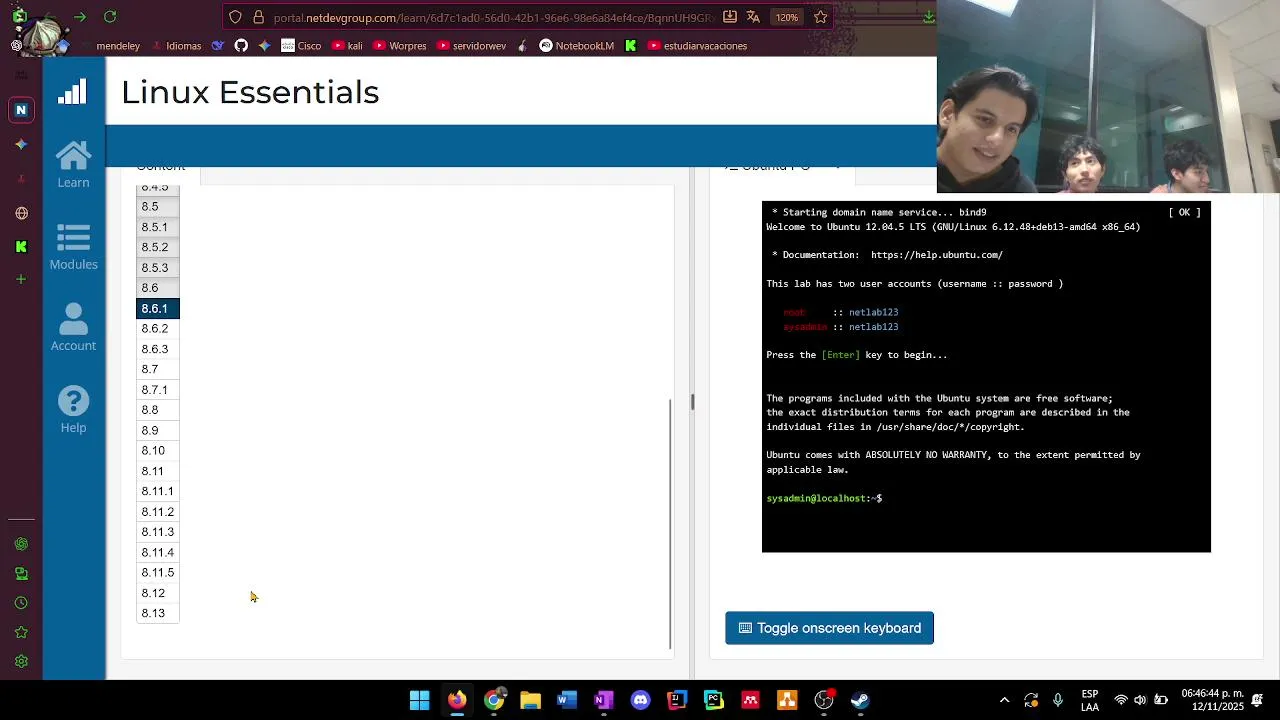The image size is (1280, 720).
Task: Click the translate page icon in address bar
Action: click(753, 17)
